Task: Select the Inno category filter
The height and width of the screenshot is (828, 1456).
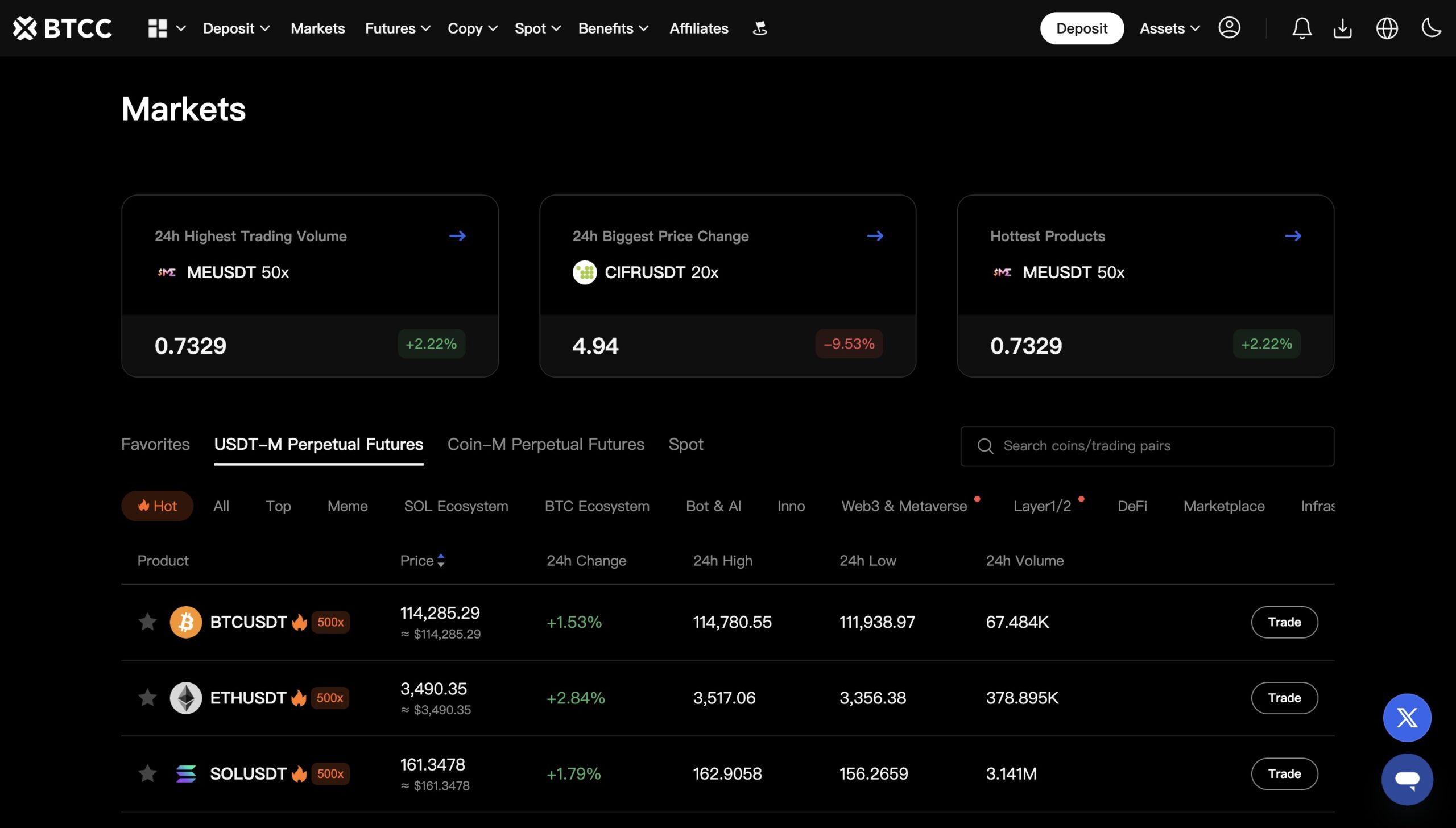Action: point(791,506)
